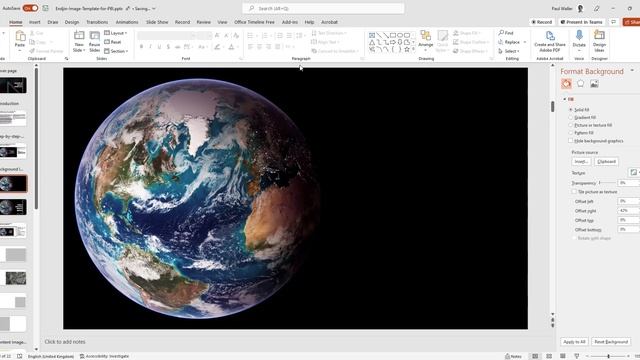Open the Select dropdown in Editing
The image size is (640, 360).
pos(509,51)
